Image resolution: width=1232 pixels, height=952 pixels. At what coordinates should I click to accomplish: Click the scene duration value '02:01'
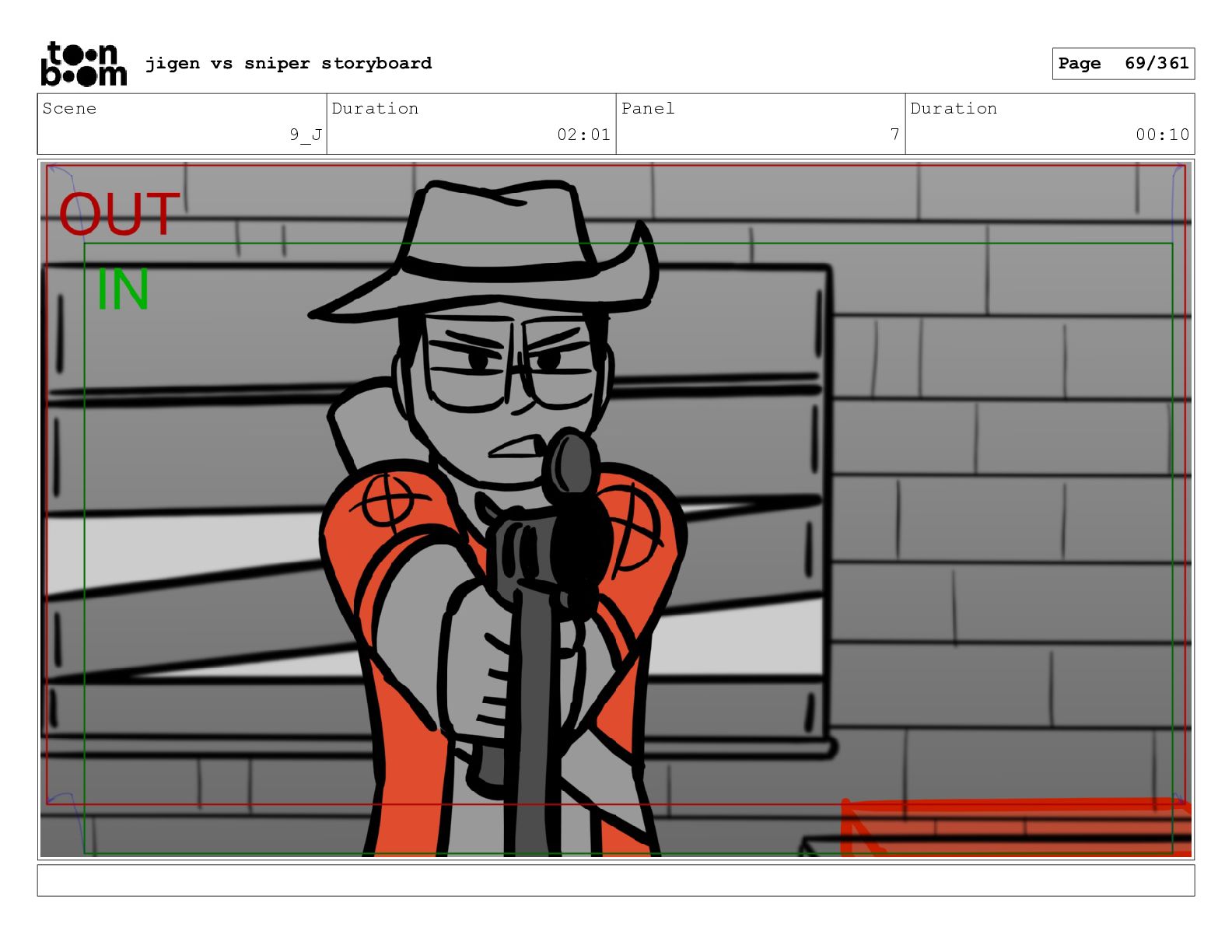[583, 135]
